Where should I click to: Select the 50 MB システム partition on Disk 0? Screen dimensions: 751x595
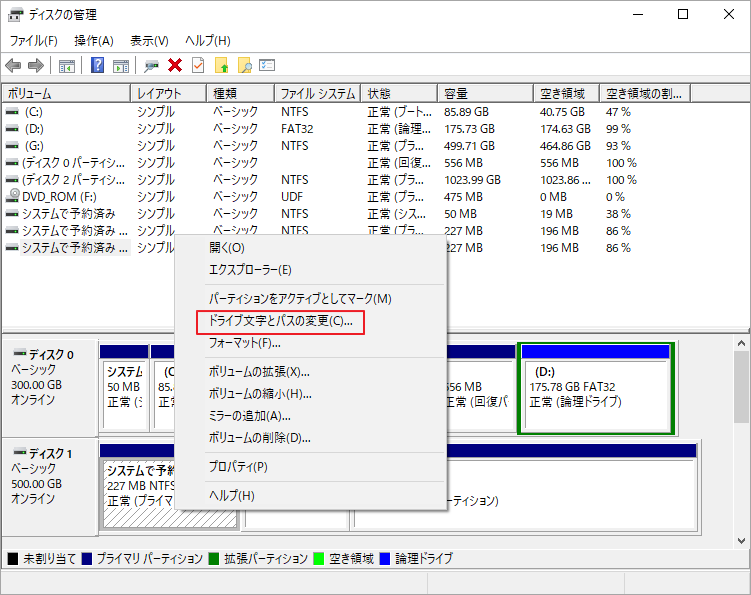coord(124,388)
